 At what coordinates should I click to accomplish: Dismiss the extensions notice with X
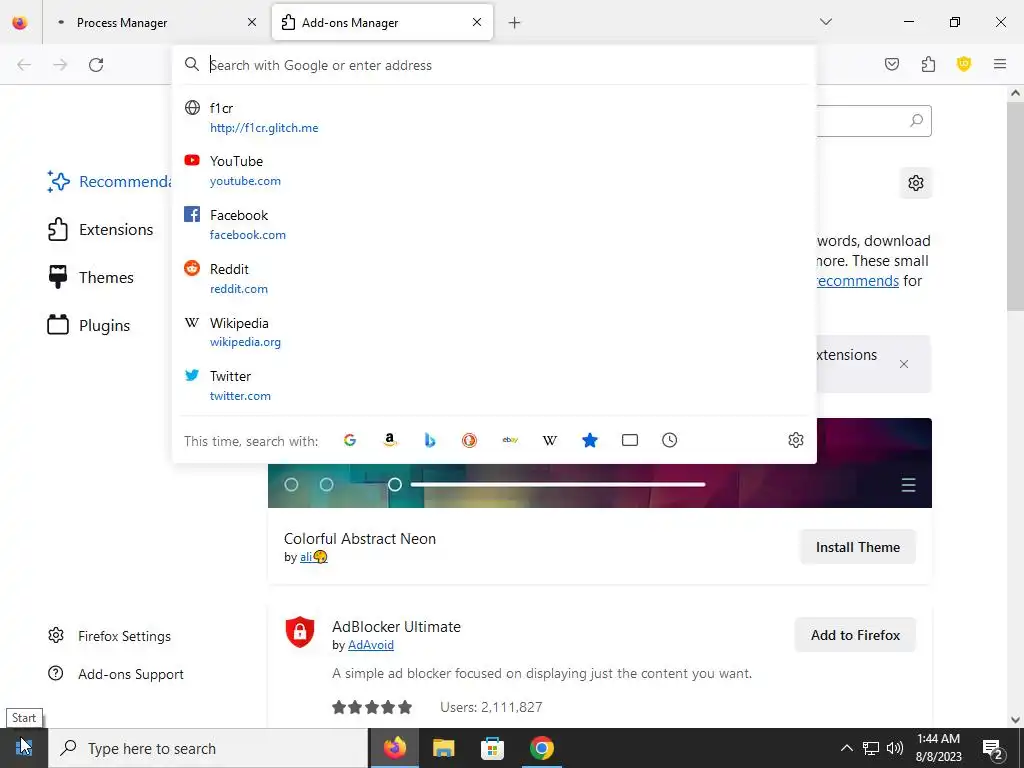pyautogui.click(x=904, y=364)
